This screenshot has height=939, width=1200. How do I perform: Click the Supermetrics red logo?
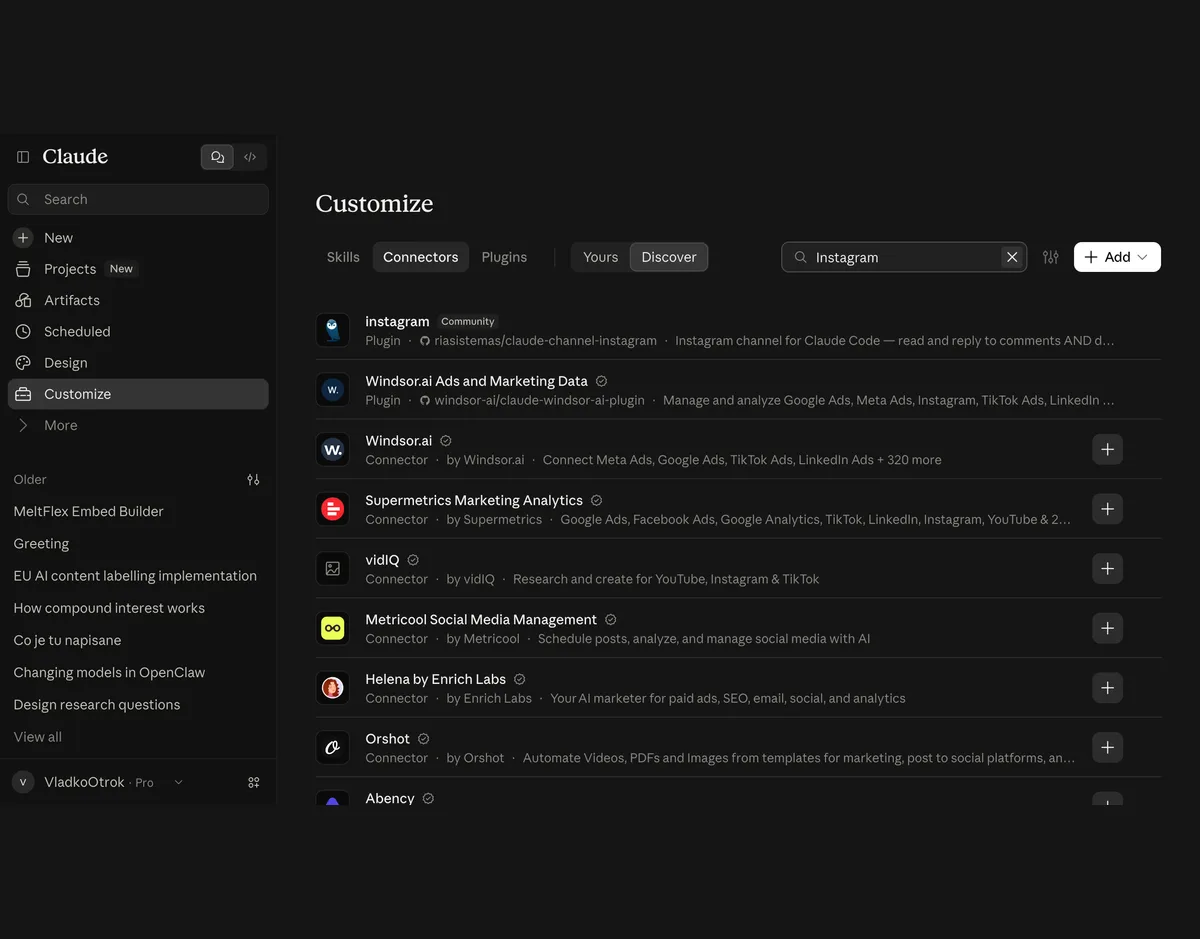coord(333,509)
